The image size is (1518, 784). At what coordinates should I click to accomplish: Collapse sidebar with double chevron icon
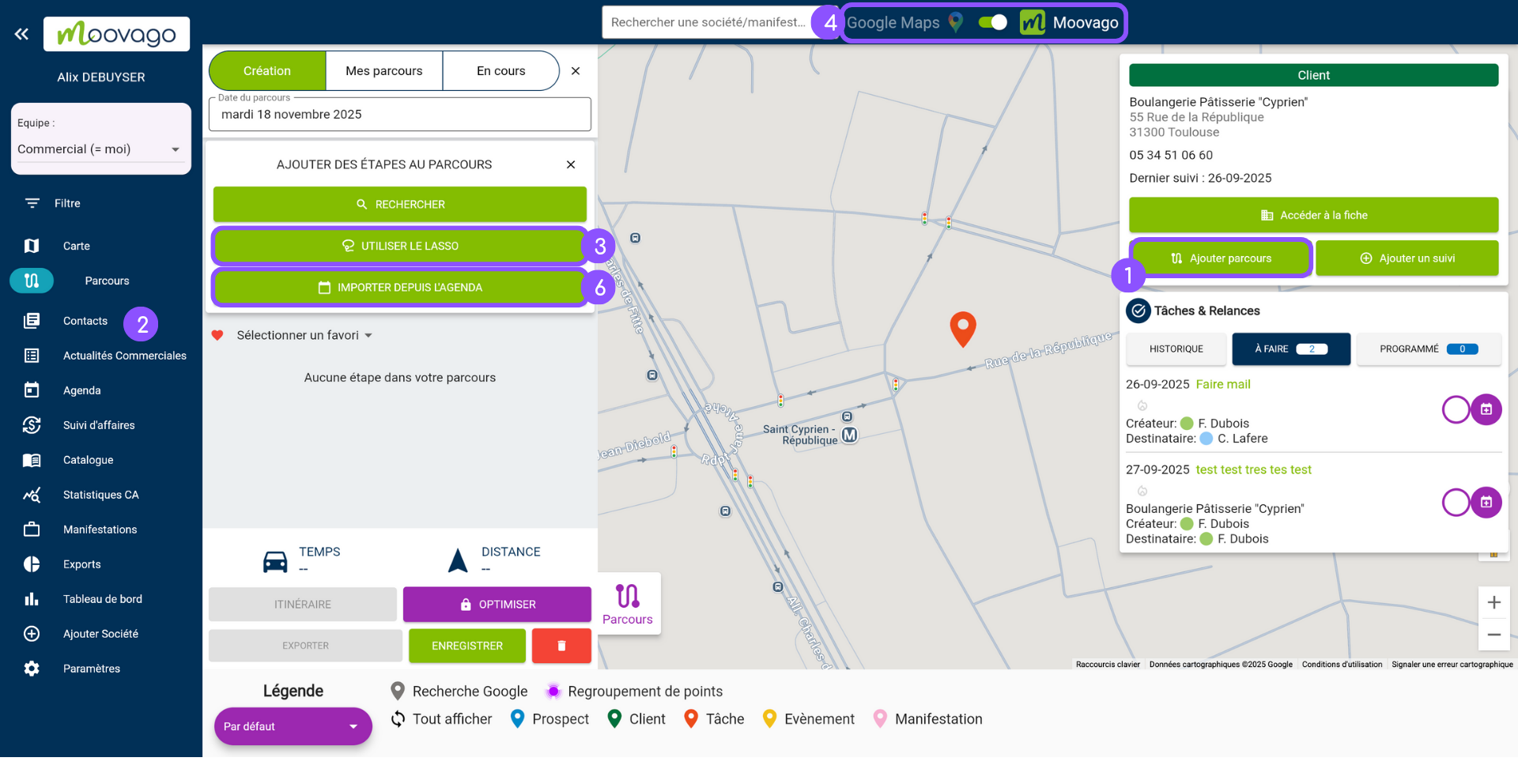click(21, 34)
